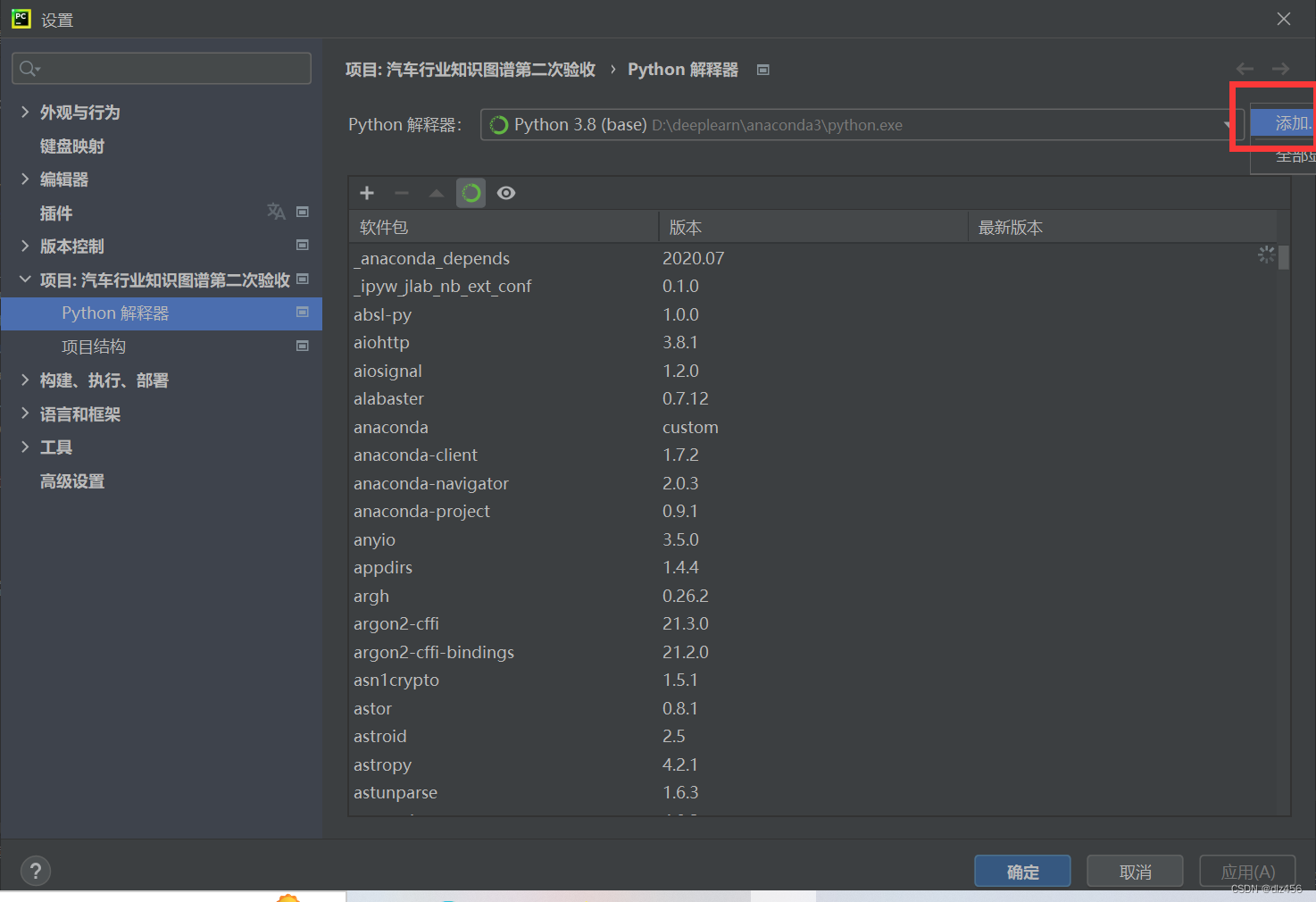Select the anaconda-navigator package row
Image resolution: width=1316 pixels, height=902 pixels.
click(813, 483)
